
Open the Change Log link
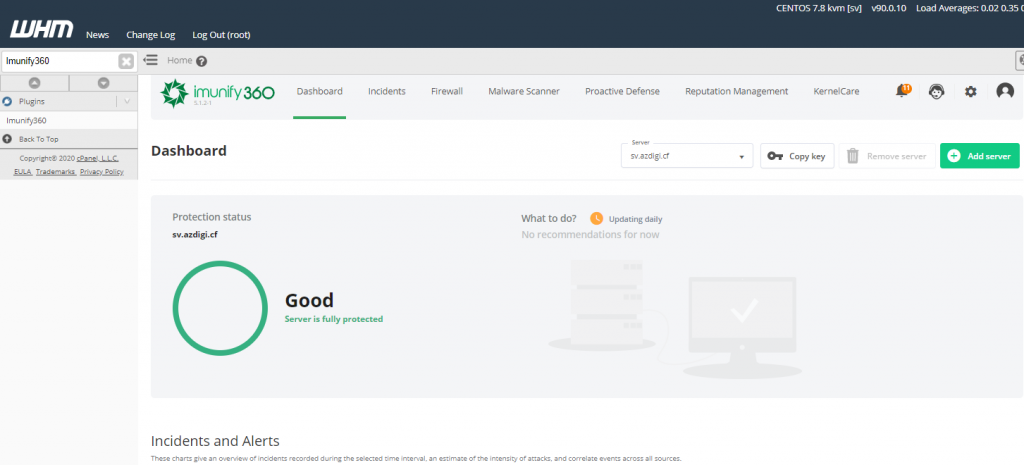coord(151,35)
